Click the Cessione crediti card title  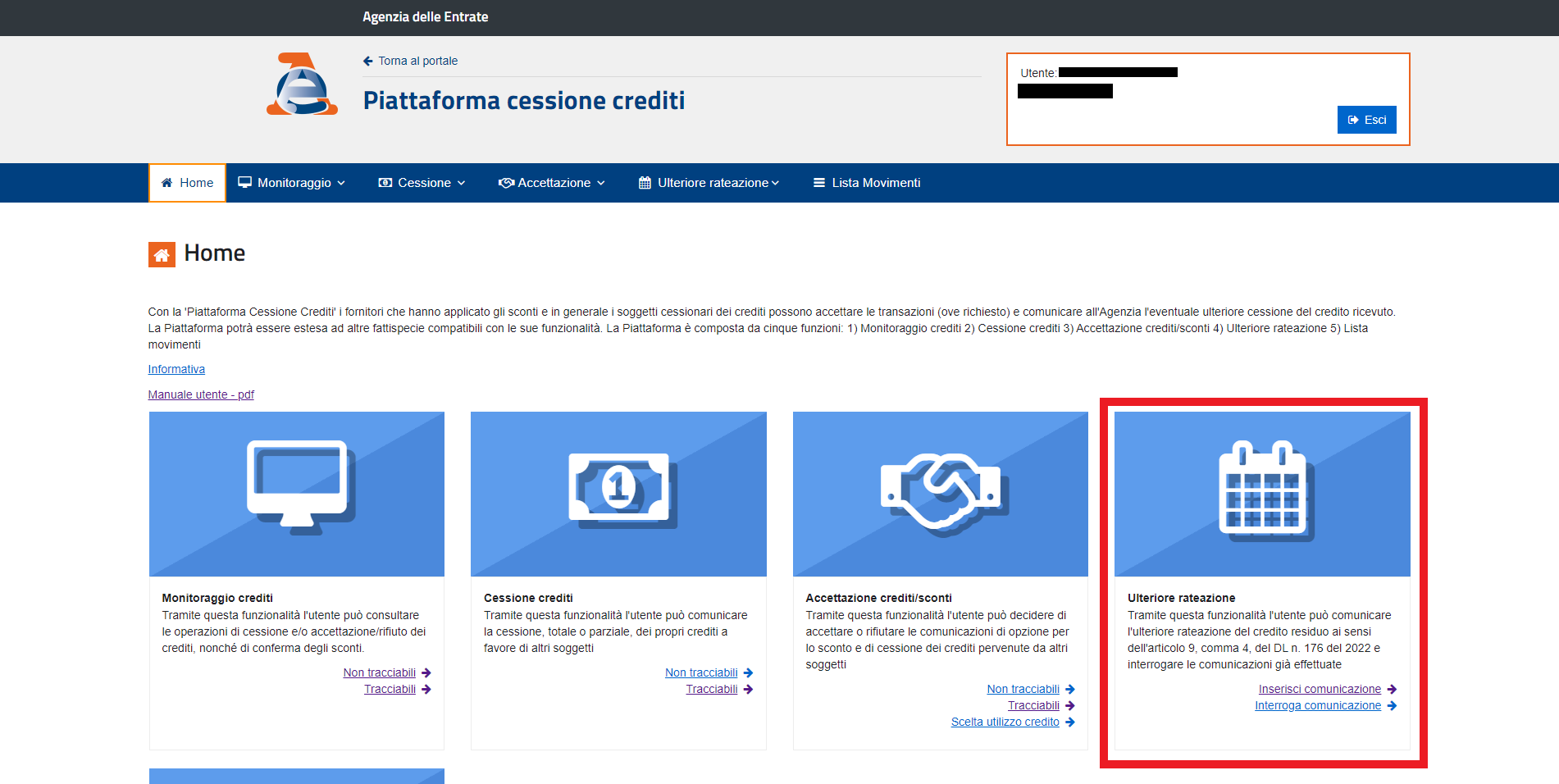[x=528, y=598]
